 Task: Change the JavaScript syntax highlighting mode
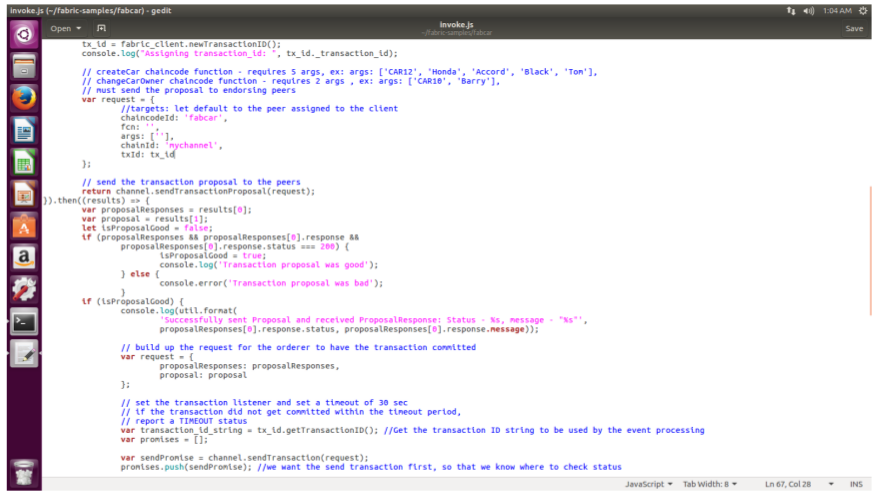[x=648, y=483]
